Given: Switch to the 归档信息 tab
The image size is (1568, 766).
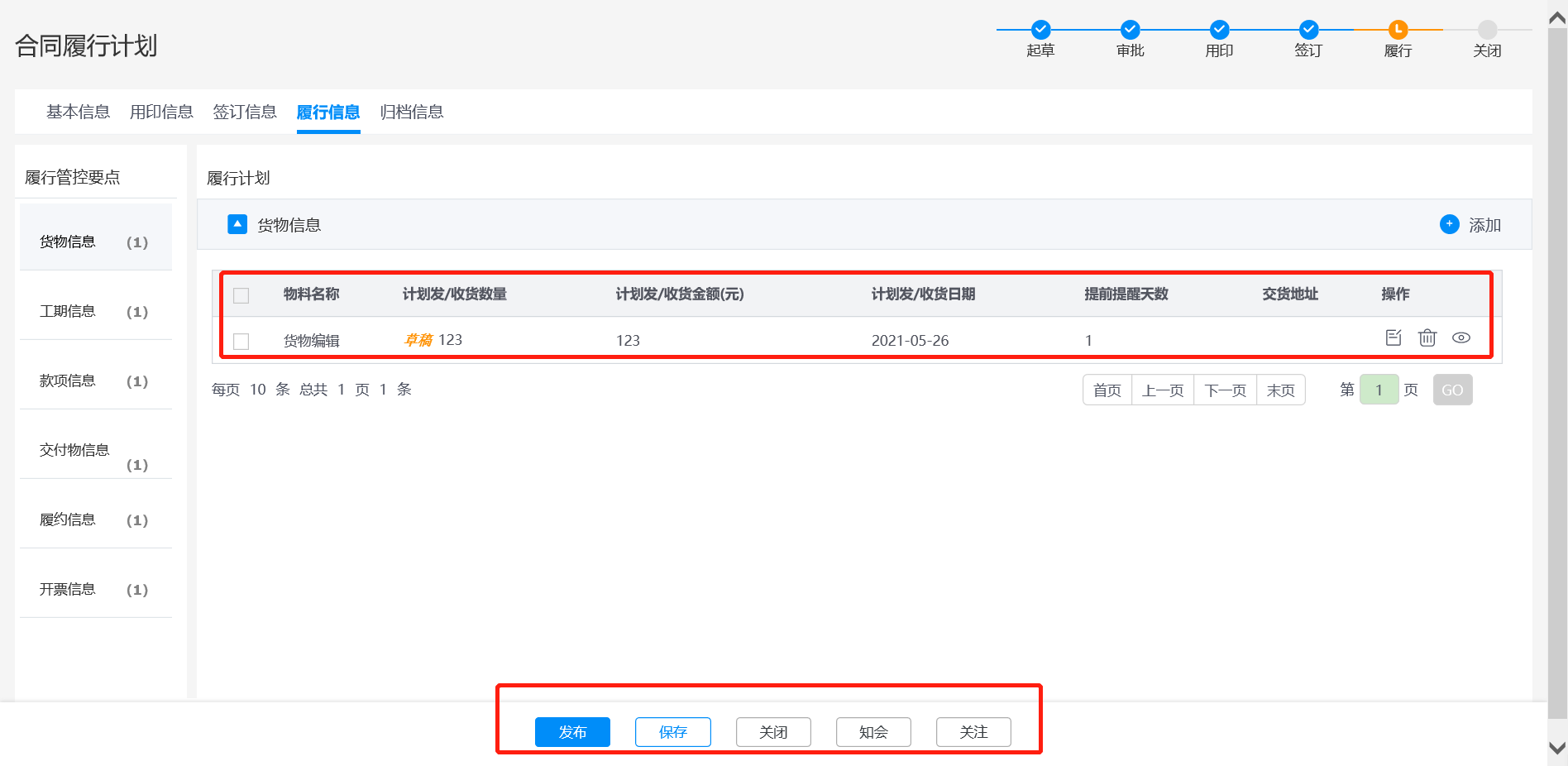Looking at the screenshot, I should tap(412, 112).
